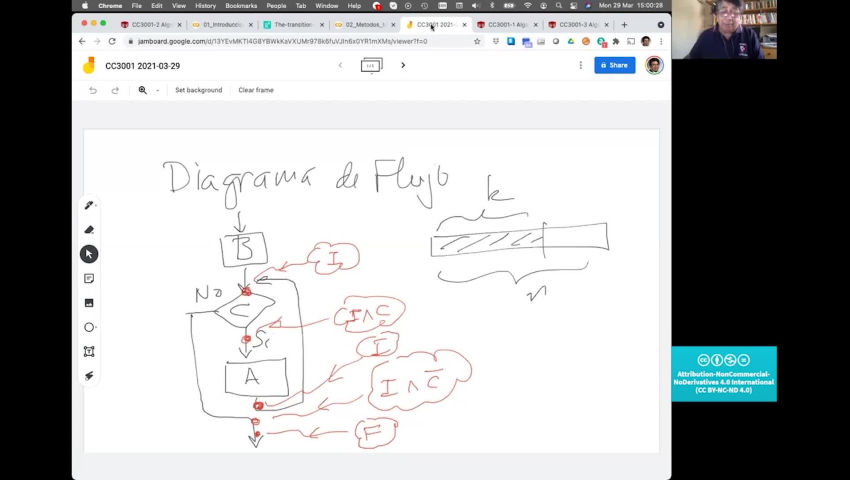Go back in browser
This screenshot has width=850, height=480.
pyautogui.click(x=82, y=41)
